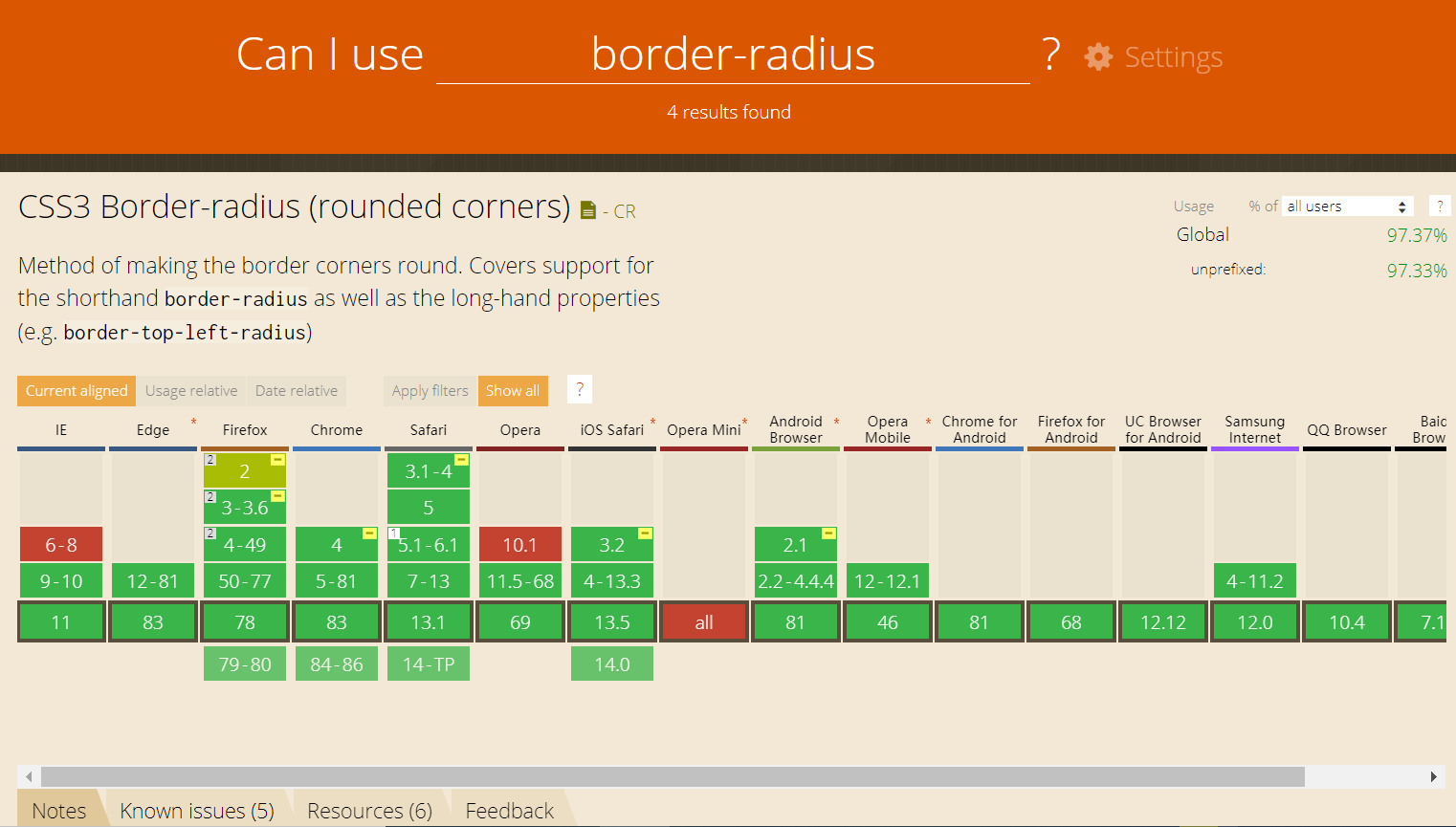Viewport: 1456px width, 827px height.
Task: Click the upcoming Chrome 84-86 cell
Action: [x=337, y=664]
